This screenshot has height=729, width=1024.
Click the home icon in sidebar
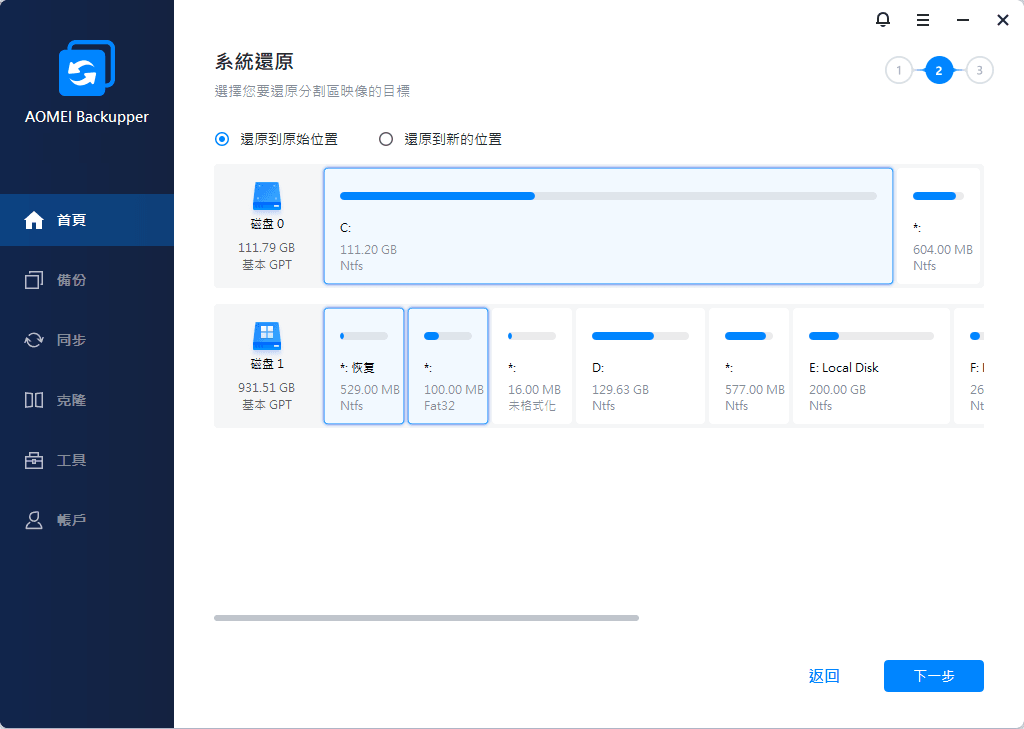click(x=34, y=220)
